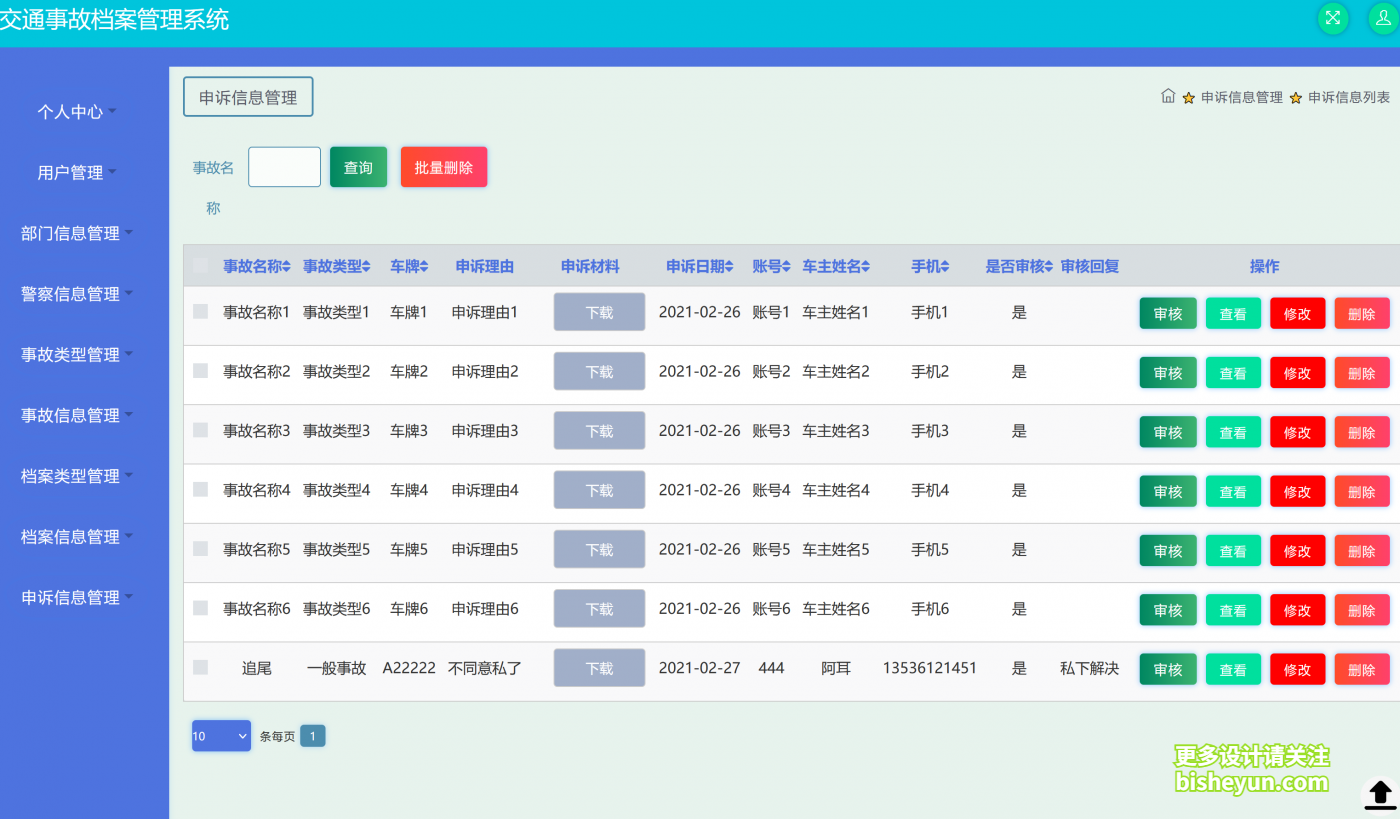Click the 事故名称 search input field
The height and width of the screenshot is (819, 1400).
tap(284, 166)
